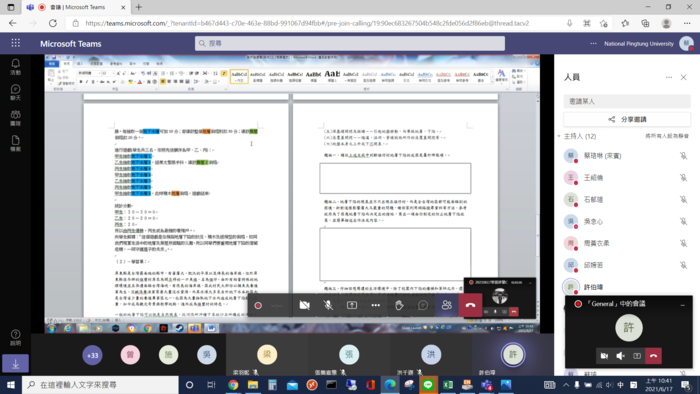Image resolution: width=700 pixels, height=394 pixels.
Task: Click muted mic icon beside participant 石
Action: (683, 199)
